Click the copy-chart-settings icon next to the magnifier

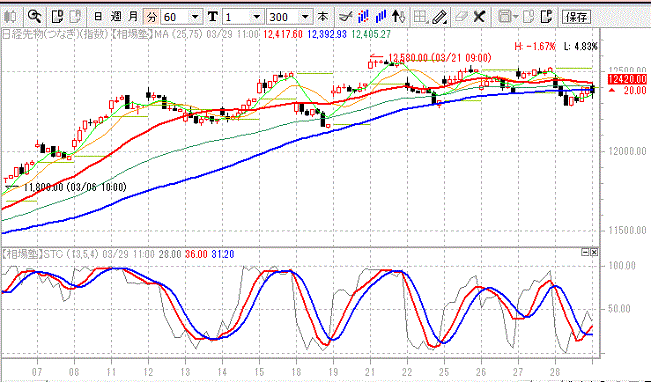[57, 17]
